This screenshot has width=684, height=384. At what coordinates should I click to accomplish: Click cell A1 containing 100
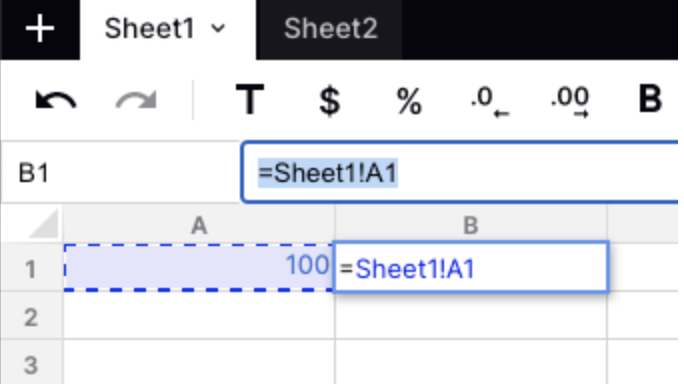point(199,267)
